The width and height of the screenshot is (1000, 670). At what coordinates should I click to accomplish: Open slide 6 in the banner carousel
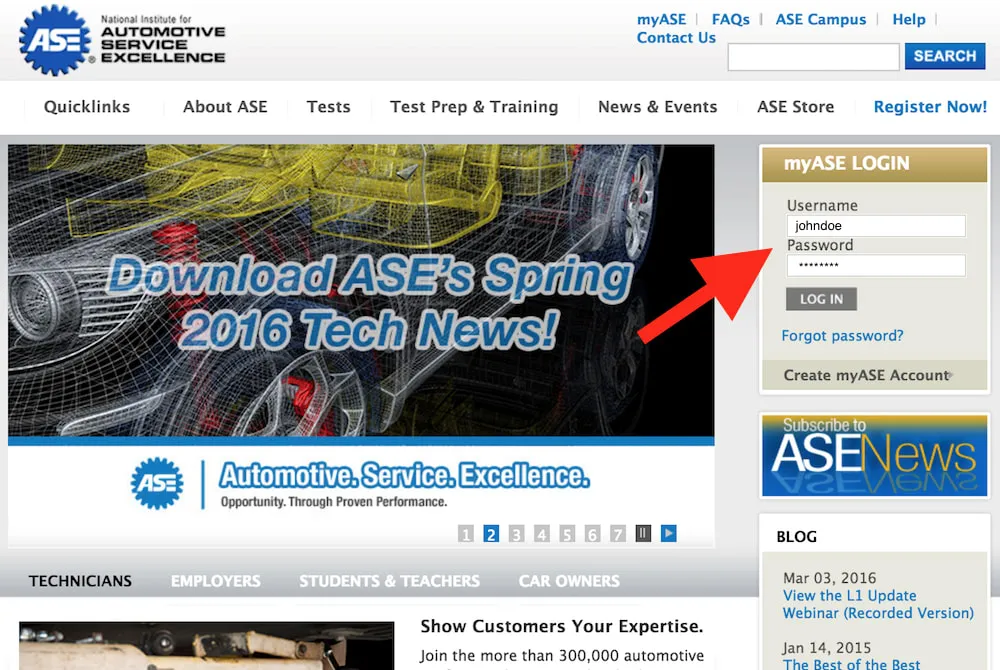(592, 534)
